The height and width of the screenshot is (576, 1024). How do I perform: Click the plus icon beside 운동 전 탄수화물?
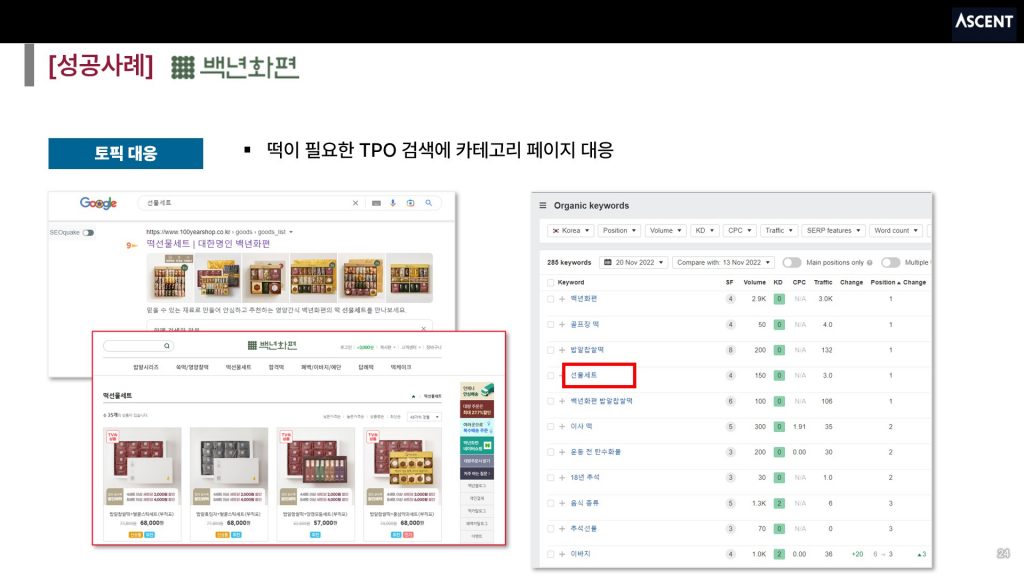point(562,452)
